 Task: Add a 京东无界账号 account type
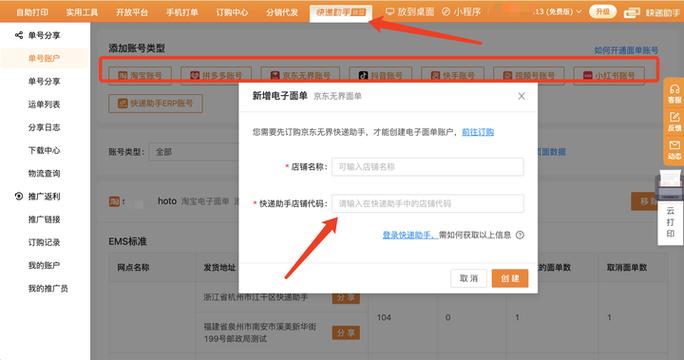coord(300,75)
